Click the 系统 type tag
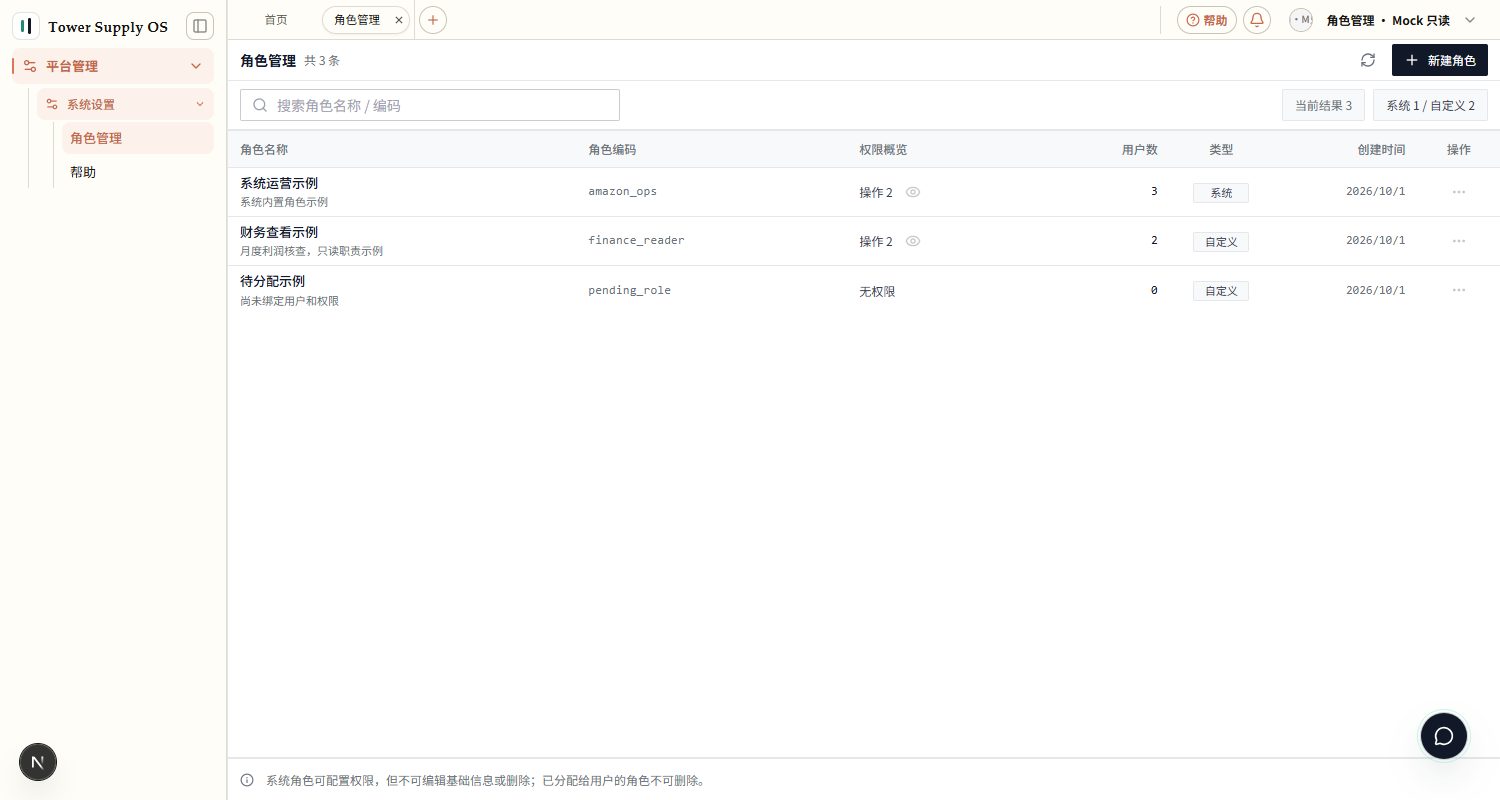The image size is (1500, 800). pos(1221,193)
